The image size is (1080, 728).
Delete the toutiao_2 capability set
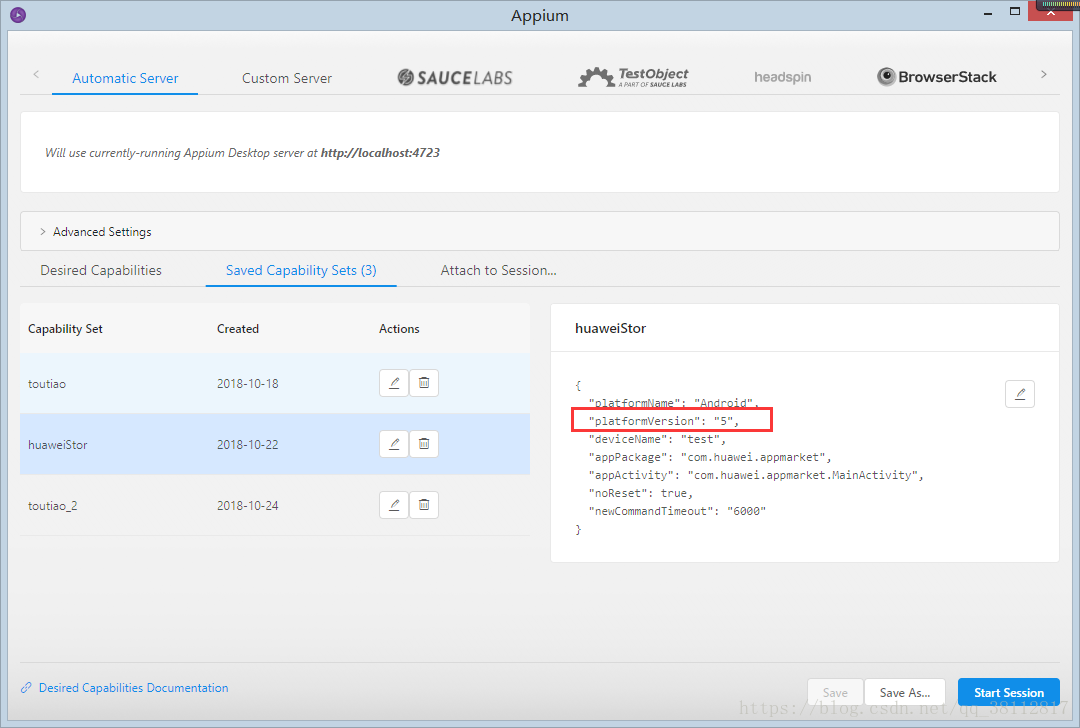[424, 505]
